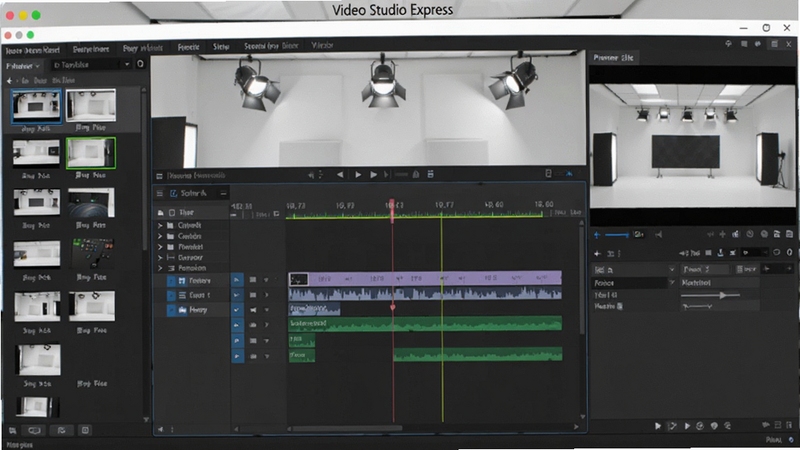Viewport: 800px width, 450px height.
Task: Expand the second folder in the timeline tree
Action: (x=160, y=236)
